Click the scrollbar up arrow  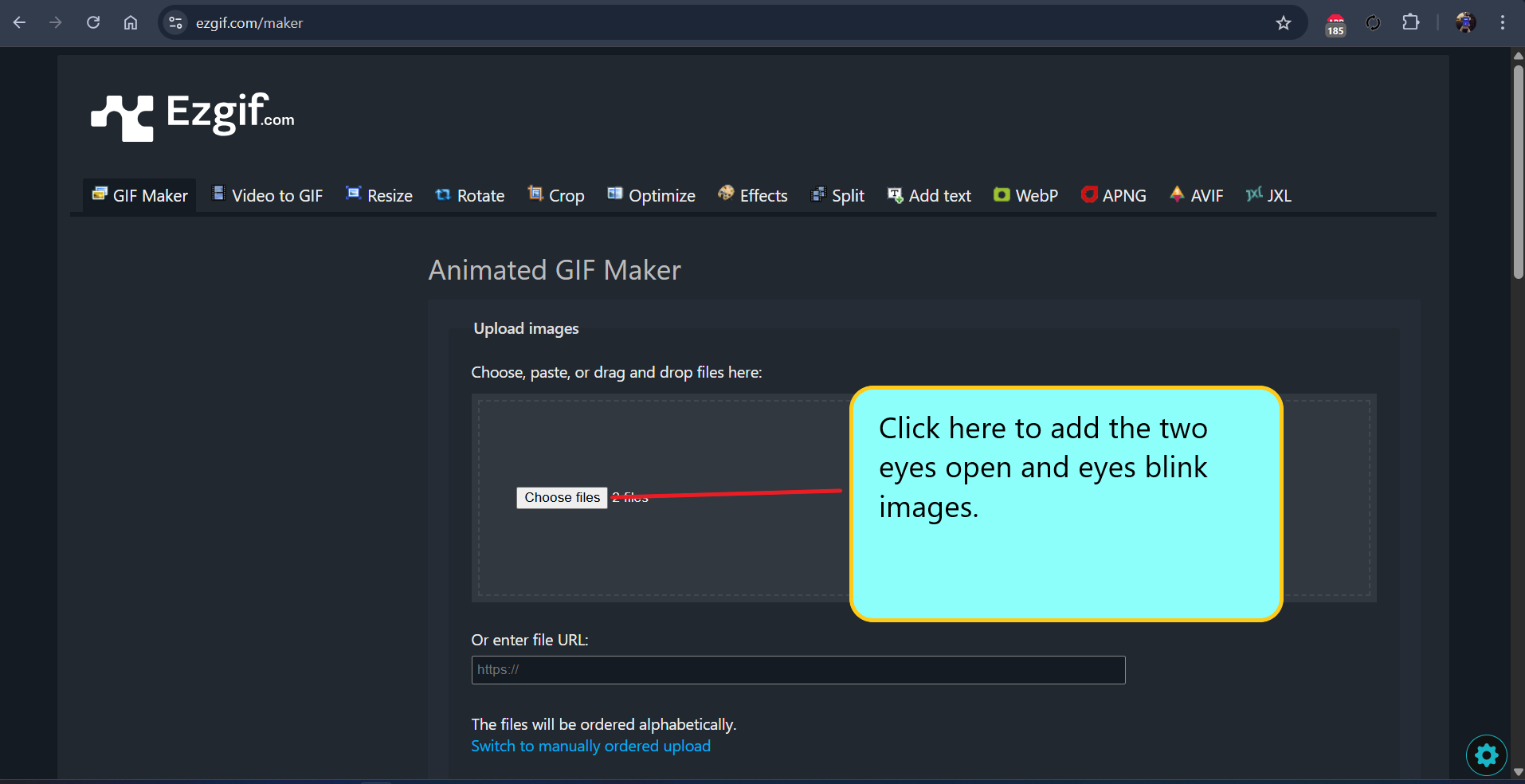(x=1518, y=56)
